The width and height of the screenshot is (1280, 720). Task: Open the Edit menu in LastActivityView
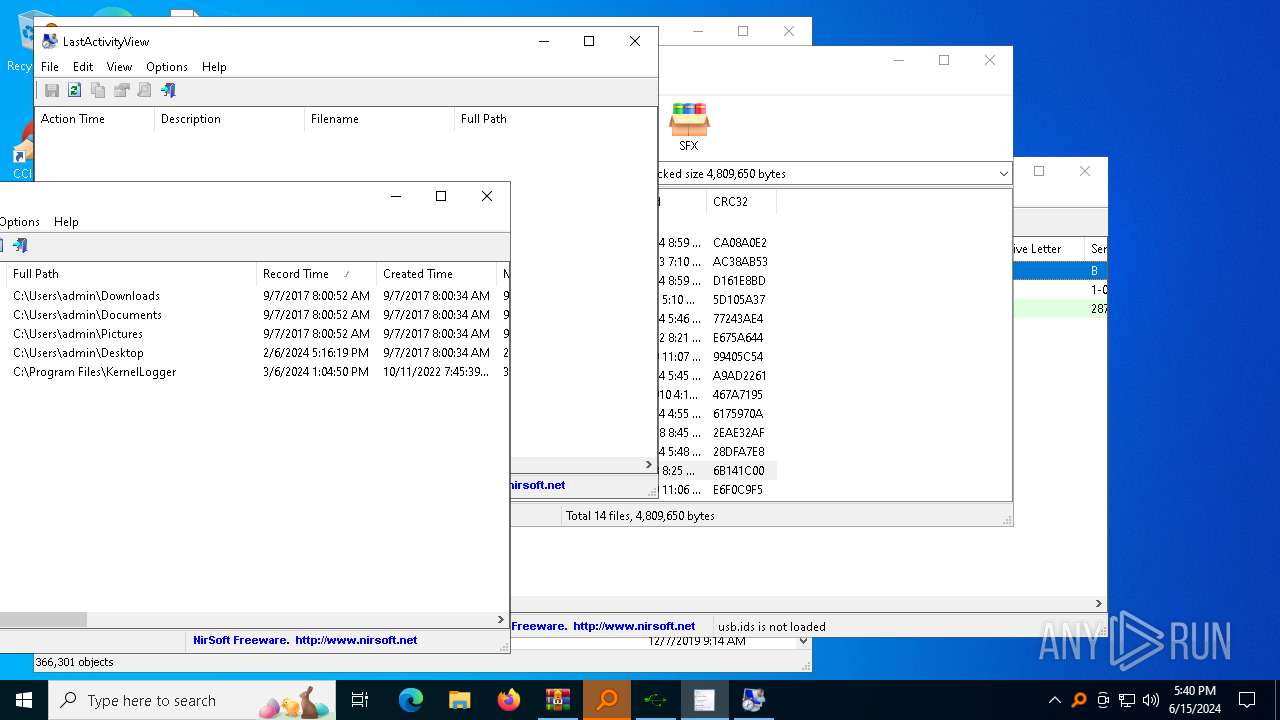pos(83,67)
